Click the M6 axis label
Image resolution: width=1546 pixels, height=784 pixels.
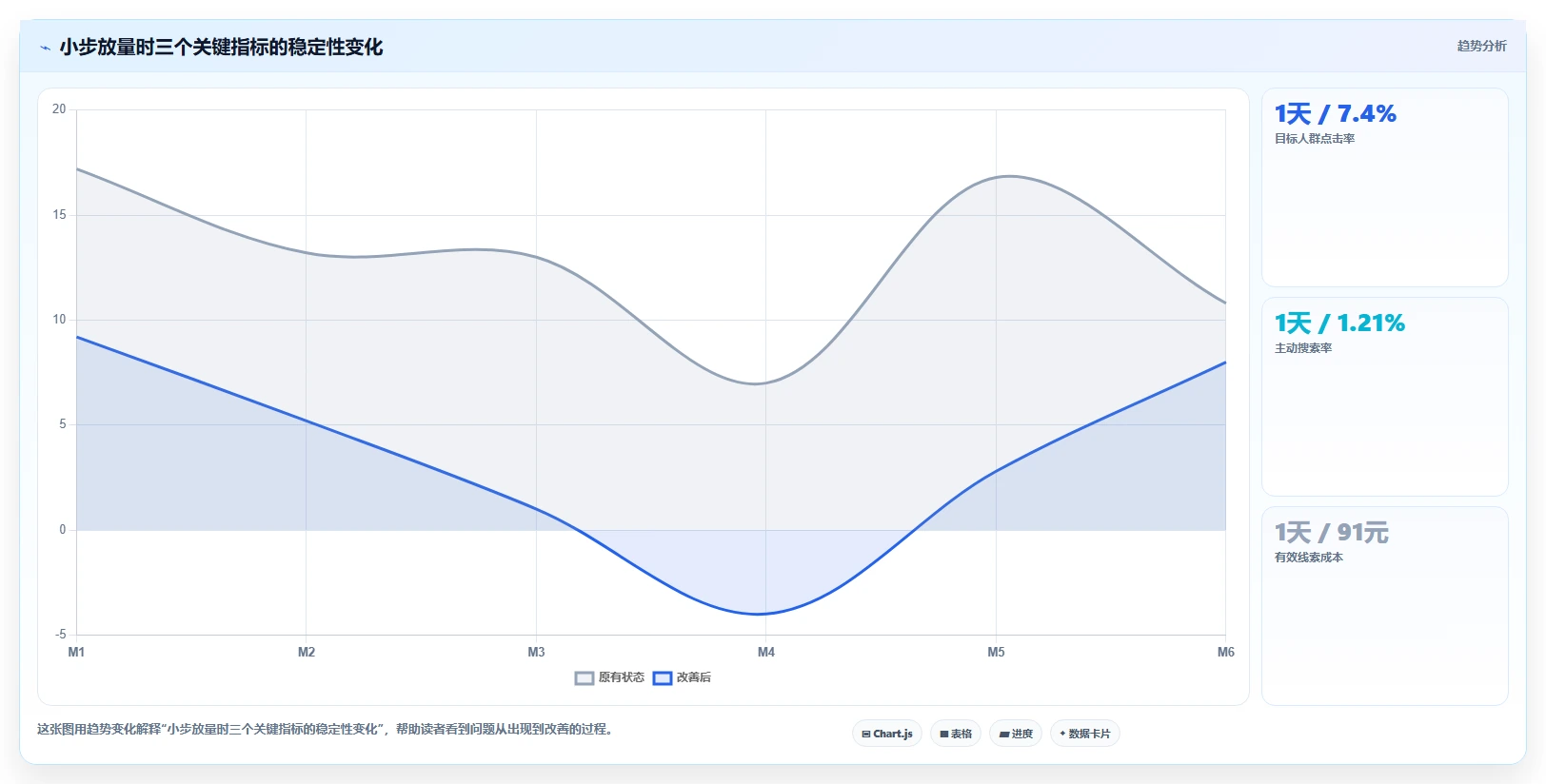pos(1225,652)
